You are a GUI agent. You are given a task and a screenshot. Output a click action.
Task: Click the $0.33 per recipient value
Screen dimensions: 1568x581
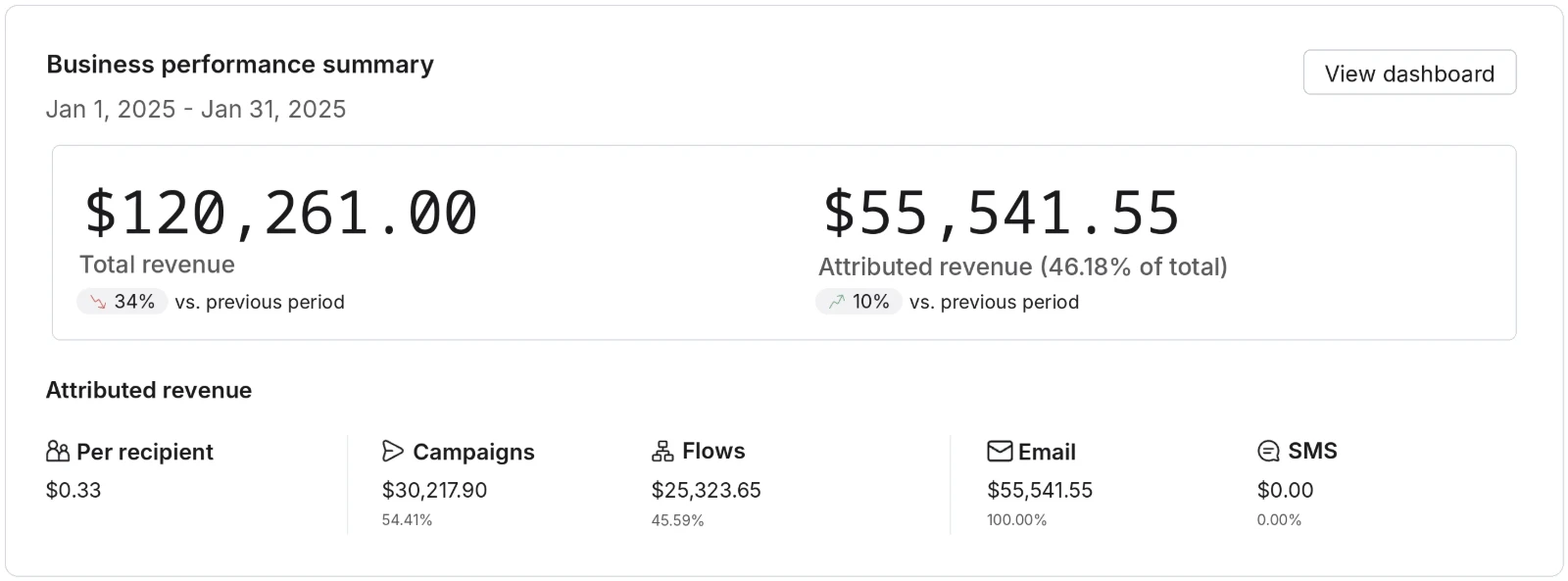coord(73,490)
